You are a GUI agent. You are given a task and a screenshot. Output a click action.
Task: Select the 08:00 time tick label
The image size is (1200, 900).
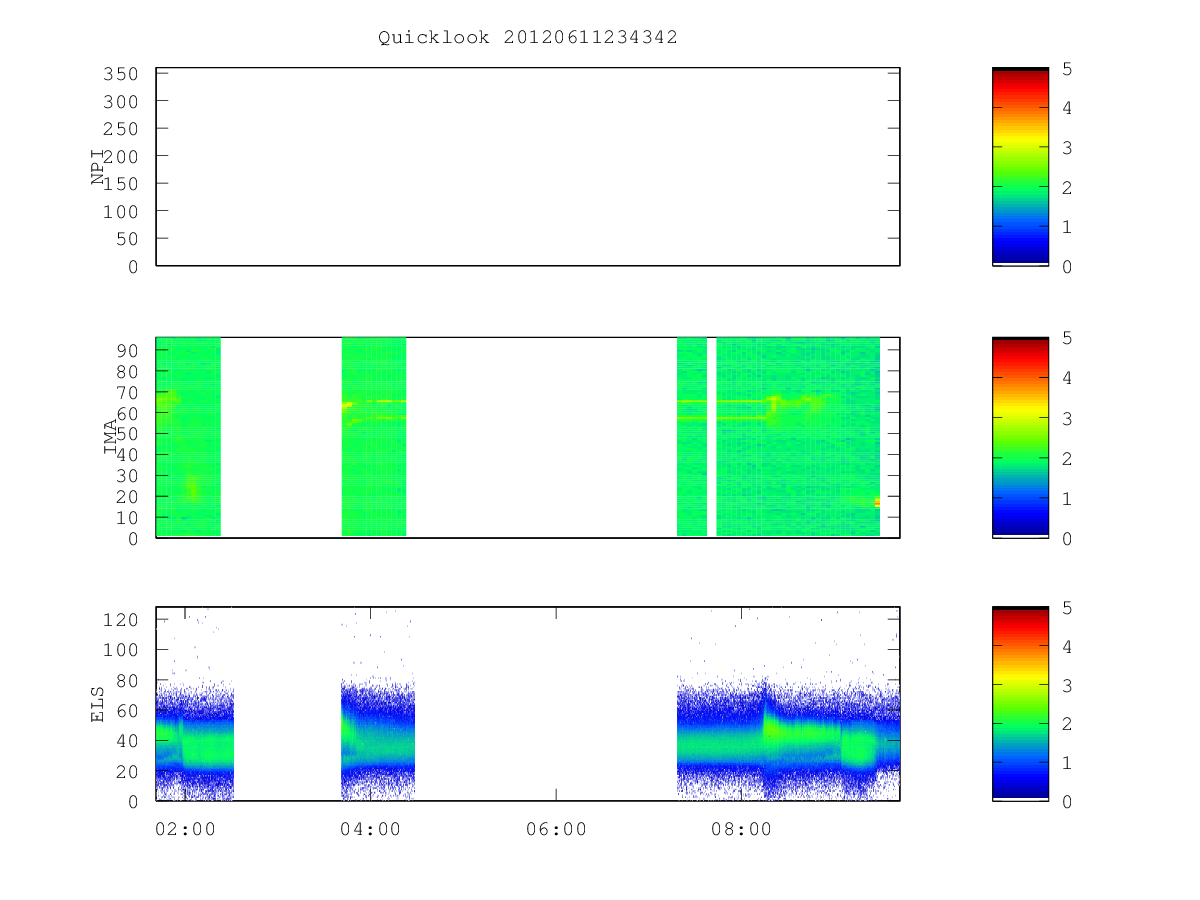[740, 830]
